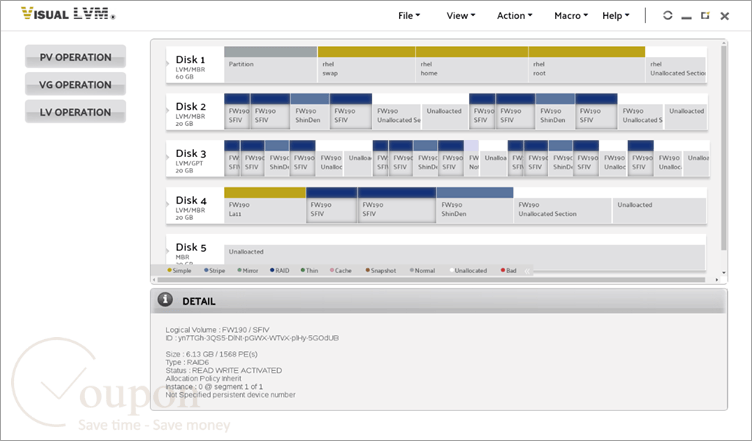Open the Help menu

click(616, 15)
